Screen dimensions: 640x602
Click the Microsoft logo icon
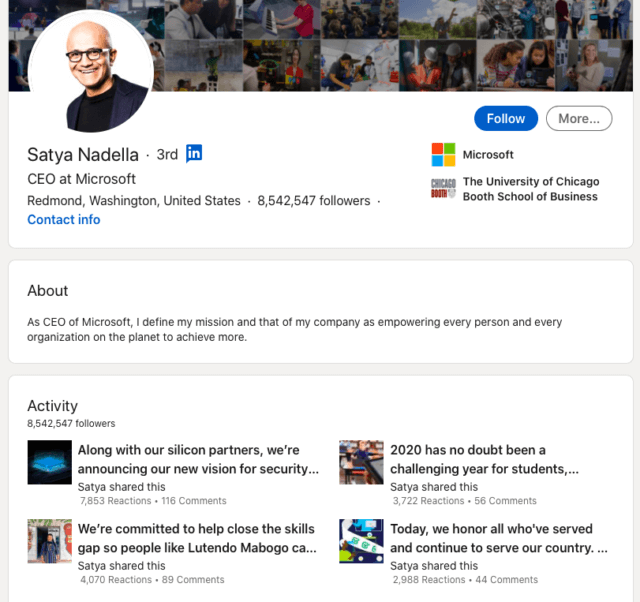tap(443, 155)
